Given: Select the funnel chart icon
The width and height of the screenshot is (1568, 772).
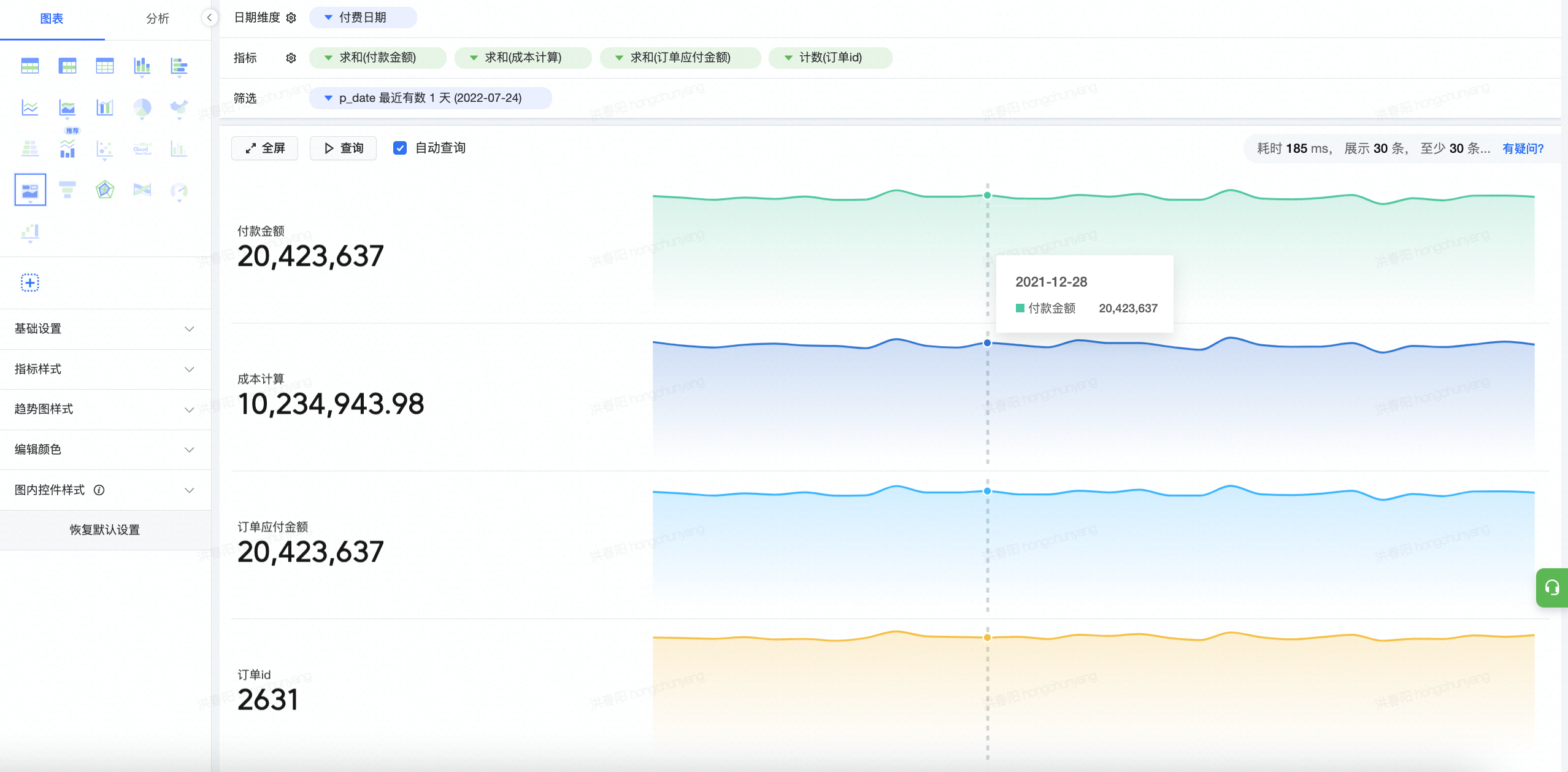Looking at the screenshot, I should click(x=67, y=190).
